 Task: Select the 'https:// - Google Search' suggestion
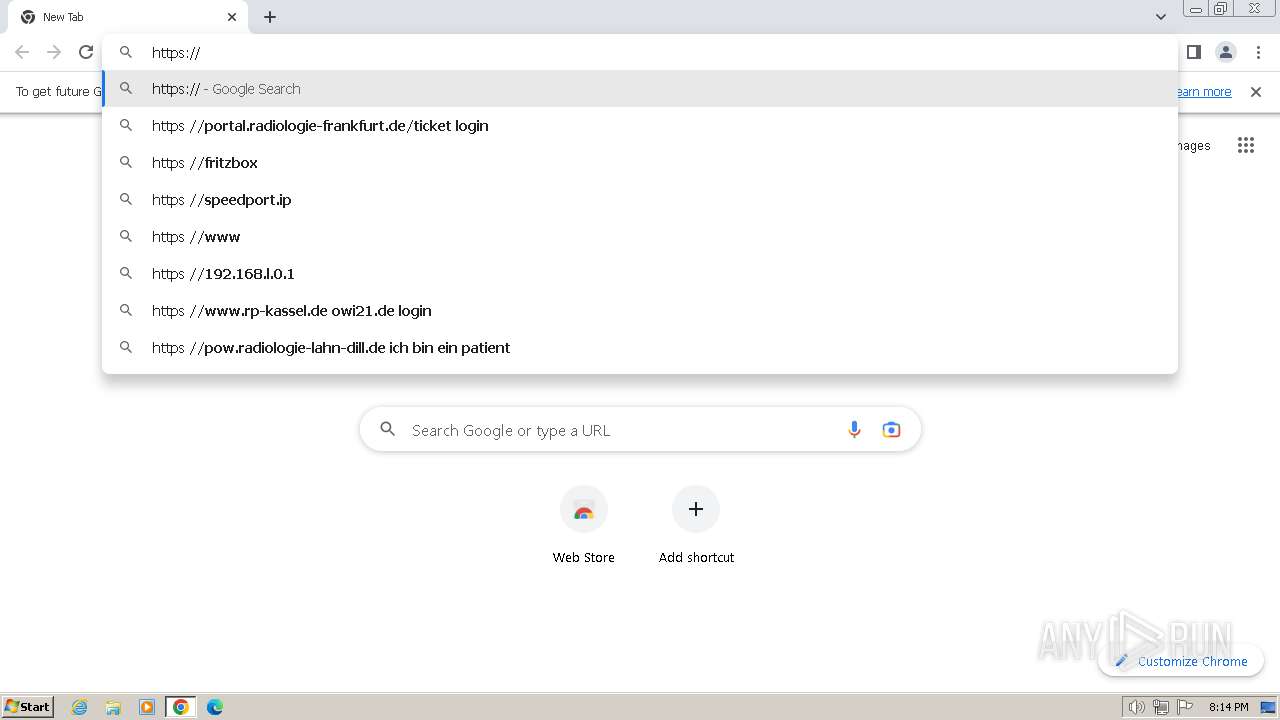point(640,88)
